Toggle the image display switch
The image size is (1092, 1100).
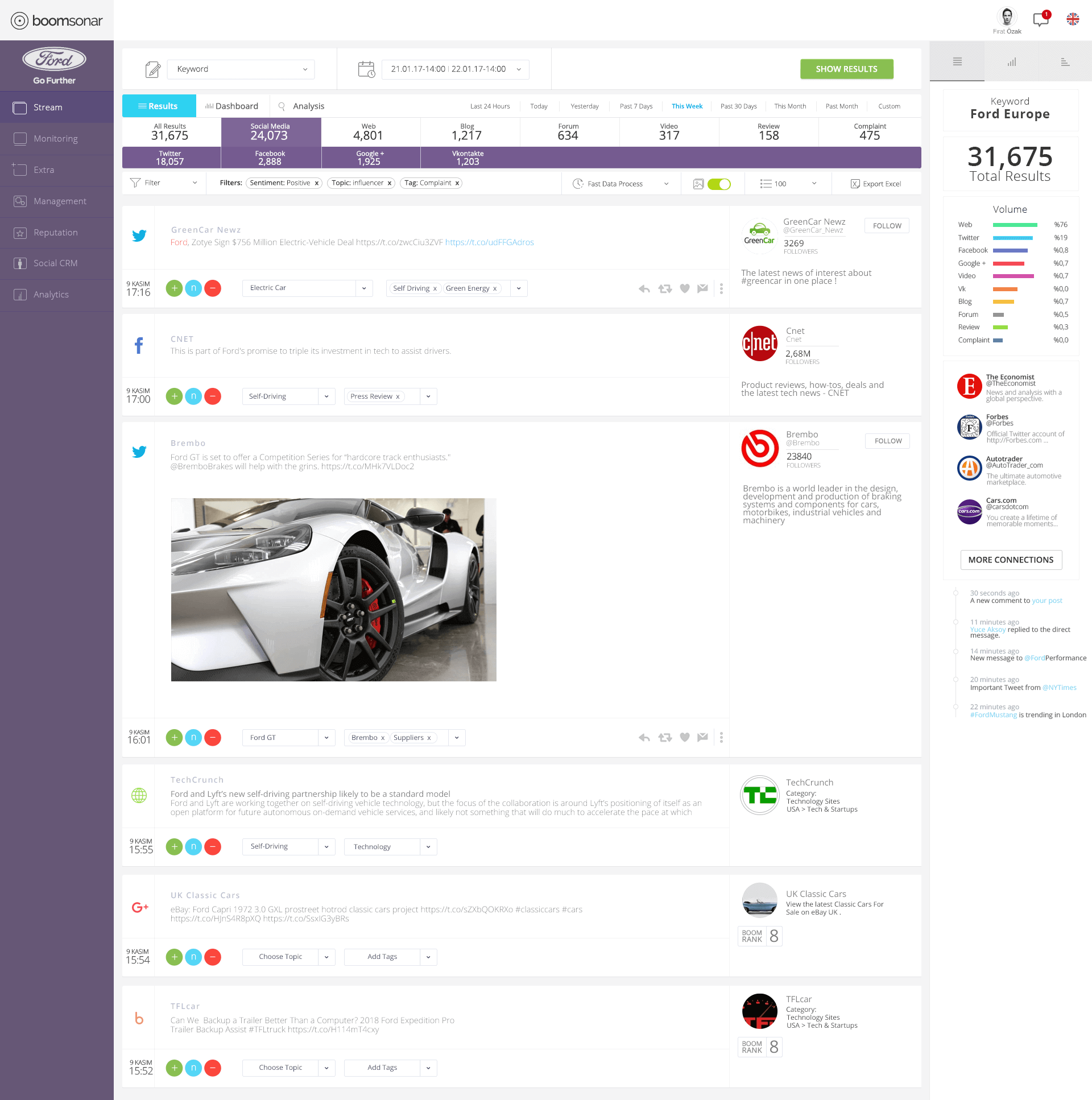click(x=718, y=184)
